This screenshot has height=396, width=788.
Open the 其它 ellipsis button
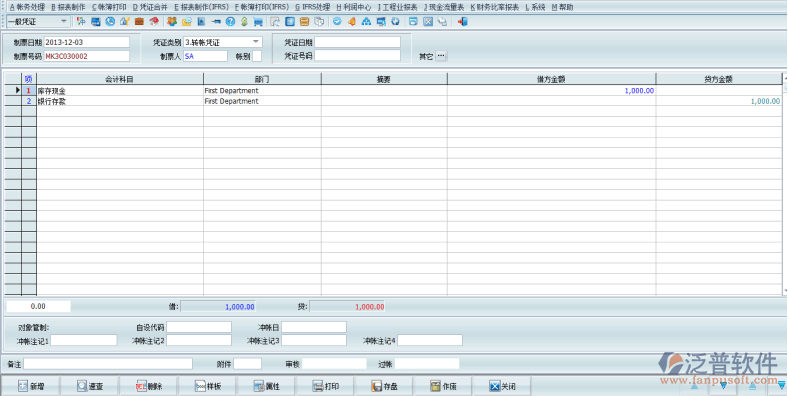point(441,56)
